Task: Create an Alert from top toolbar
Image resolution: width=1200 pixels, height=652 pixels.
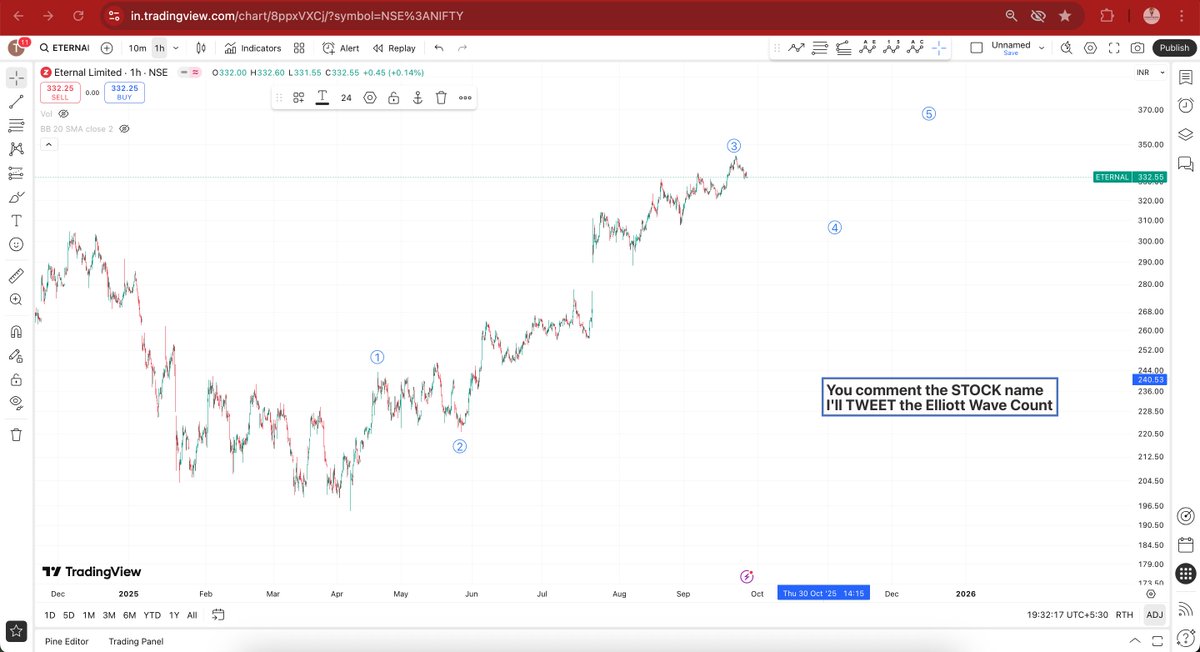Action: coord(341,48)
